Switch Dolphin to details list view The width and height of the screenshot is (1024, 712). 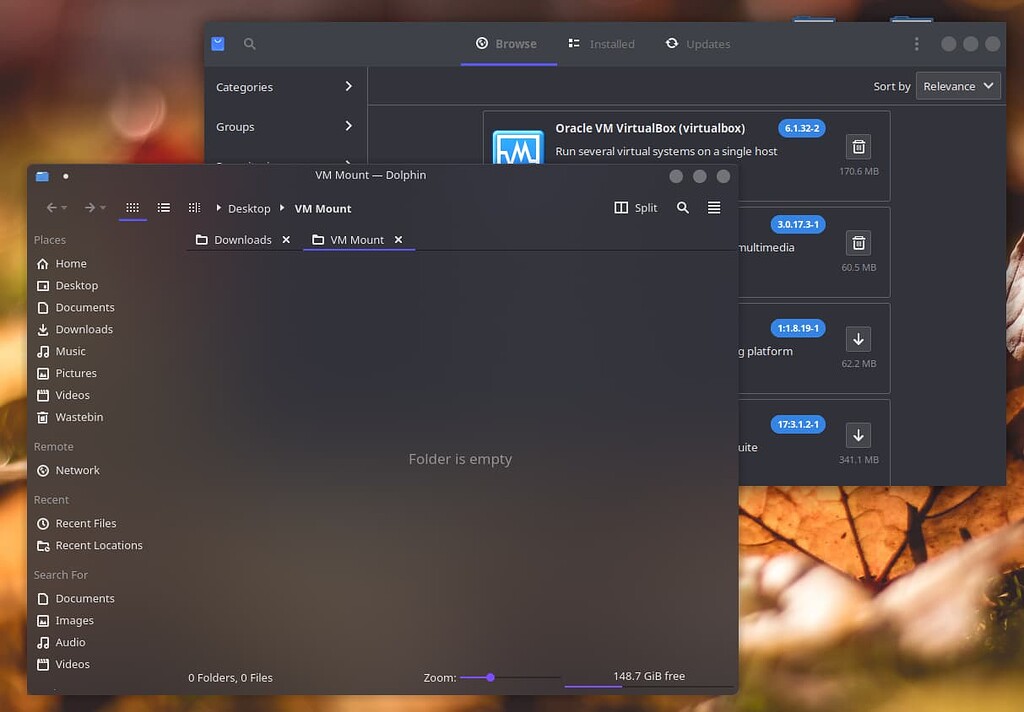tap(163, 208)
